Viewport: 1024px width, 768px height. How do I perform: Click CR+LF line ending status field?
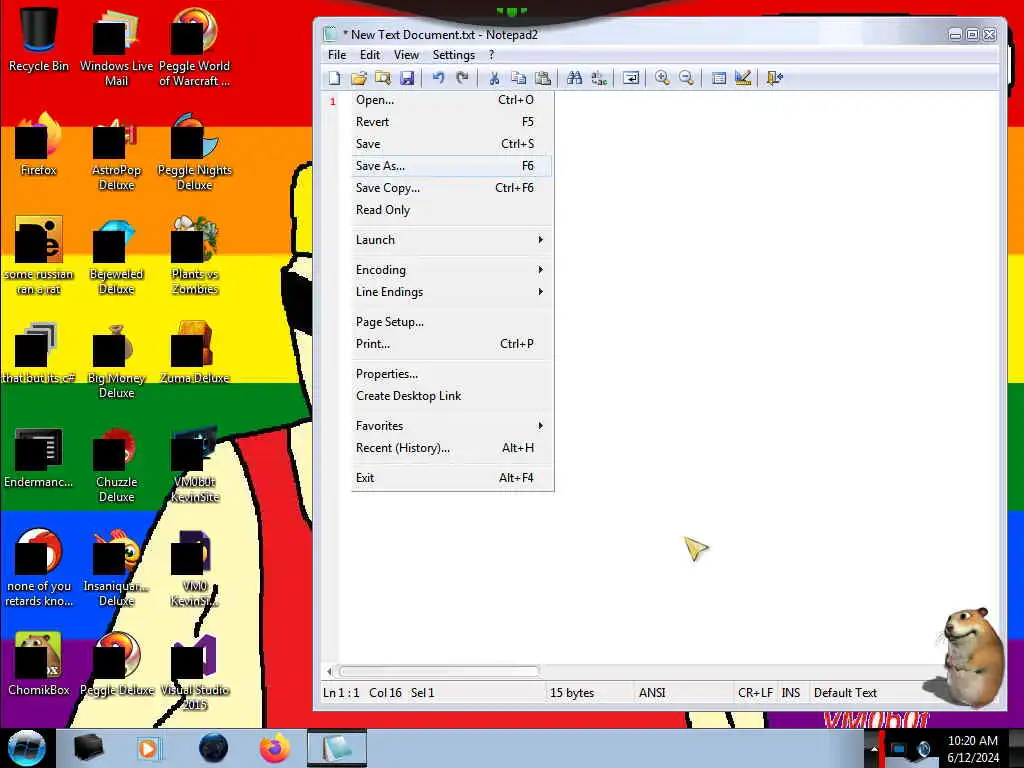[755, 693]
